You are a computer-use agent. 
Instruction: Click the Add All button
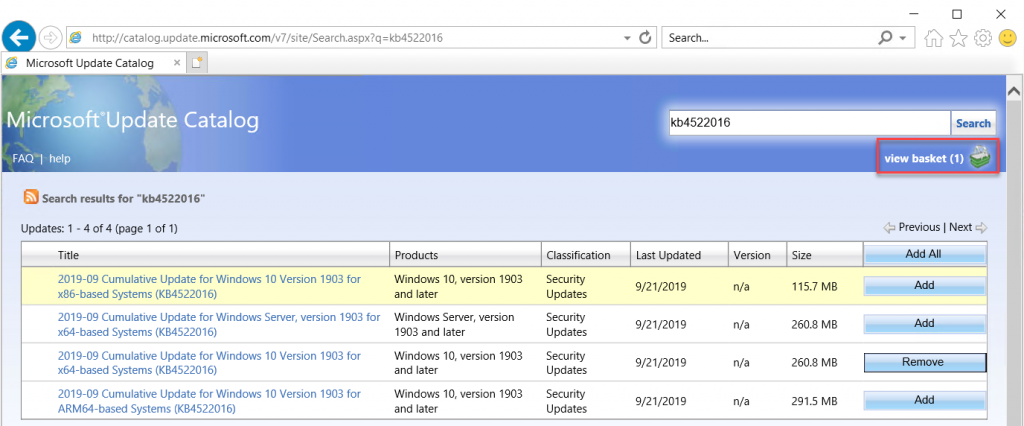click(923, 254)
